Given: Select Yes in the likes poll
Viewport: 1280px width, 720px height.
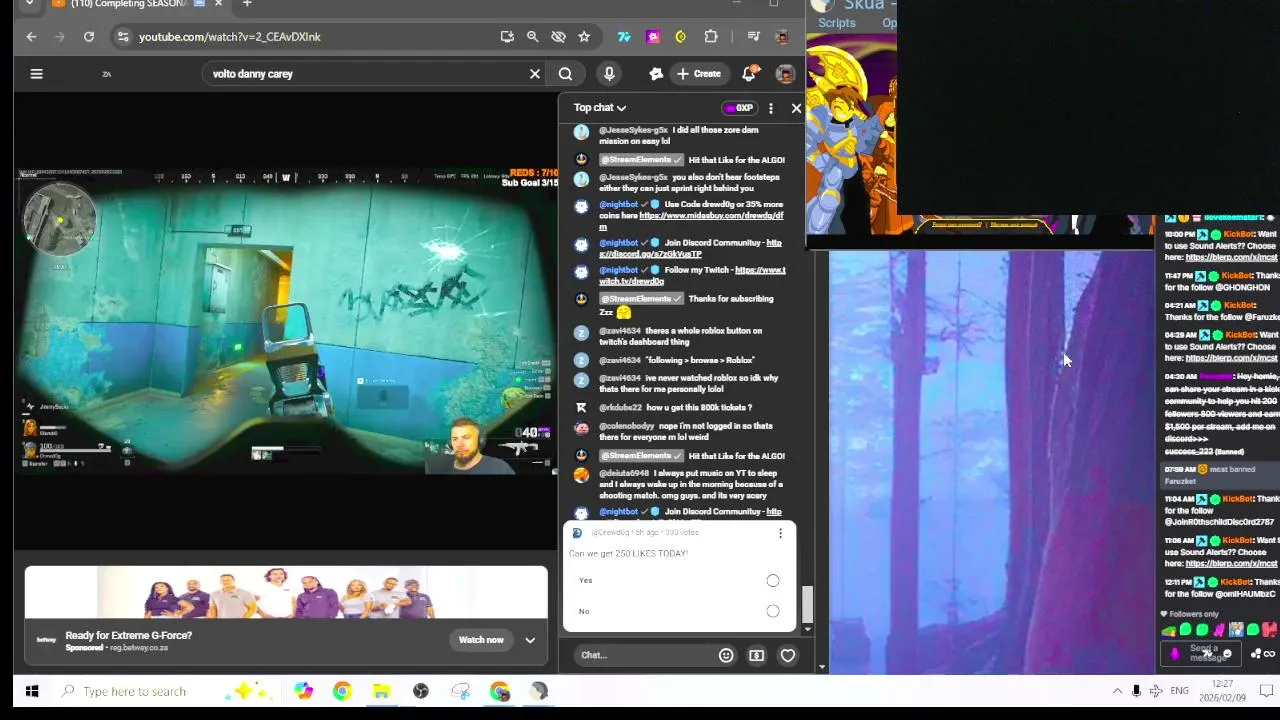Looking at the screenshot, I should pyautogui.click(x=772, y=580).
